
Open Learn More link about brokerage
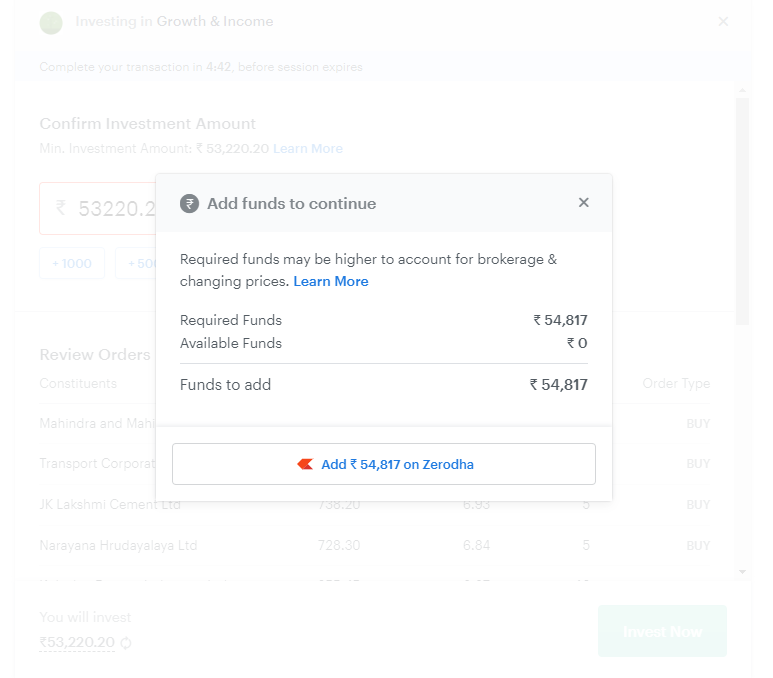(331, 282)
